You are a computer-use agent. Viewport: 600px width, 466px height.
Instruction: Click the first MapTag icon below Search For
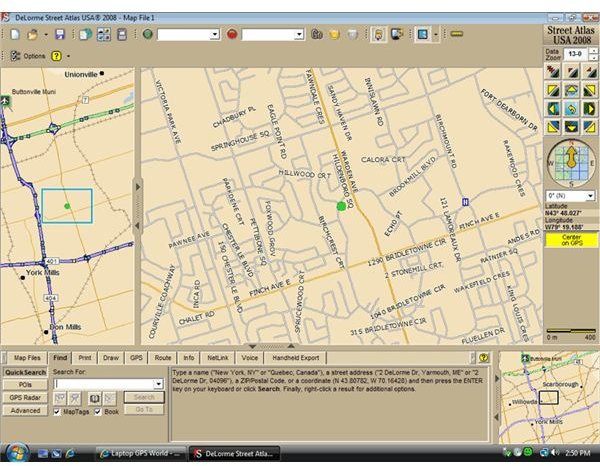point(60,399)
